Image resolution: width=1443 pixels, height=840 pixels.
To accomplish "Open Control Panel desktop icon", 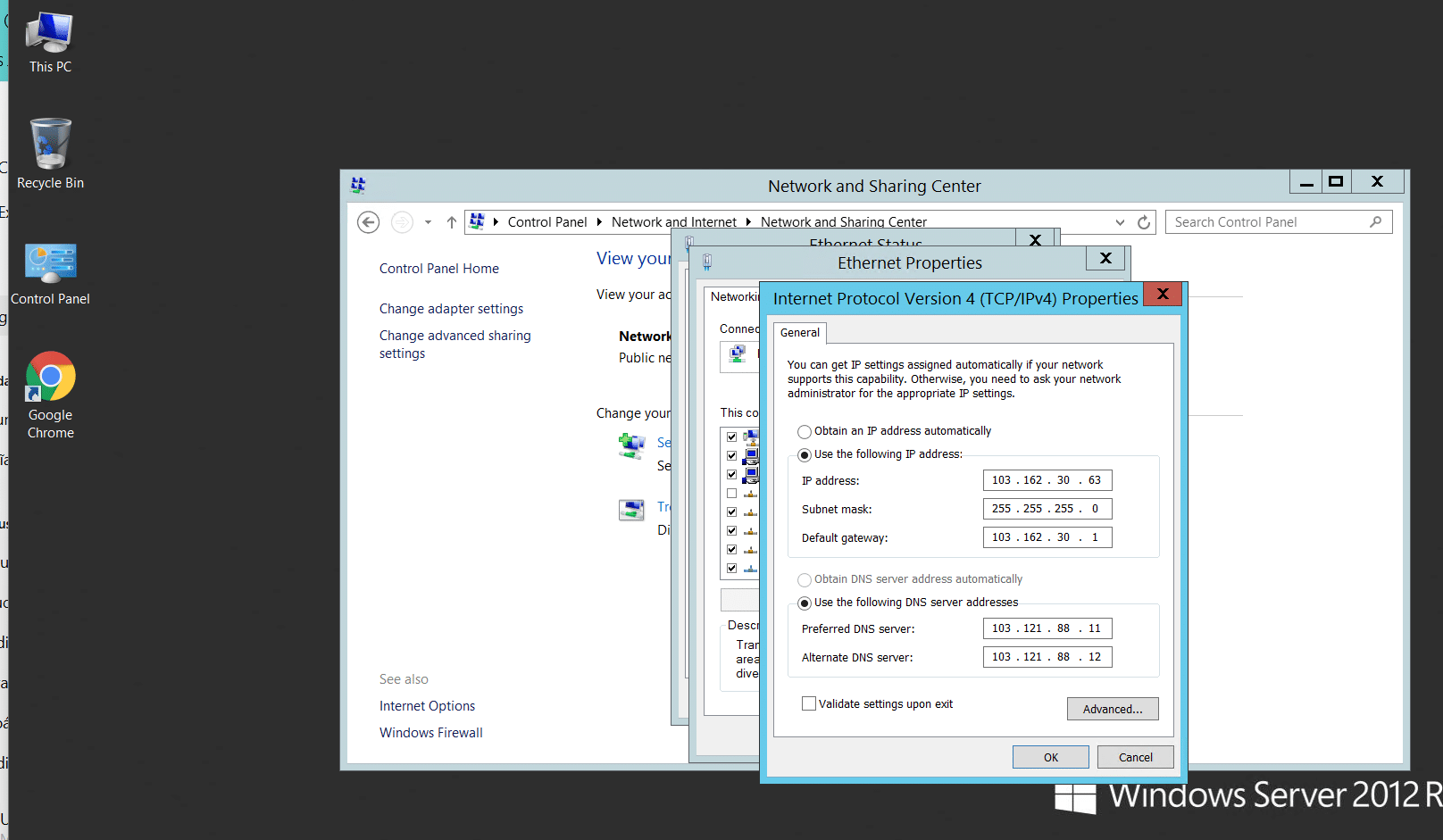I will click(x=50, y=274).
